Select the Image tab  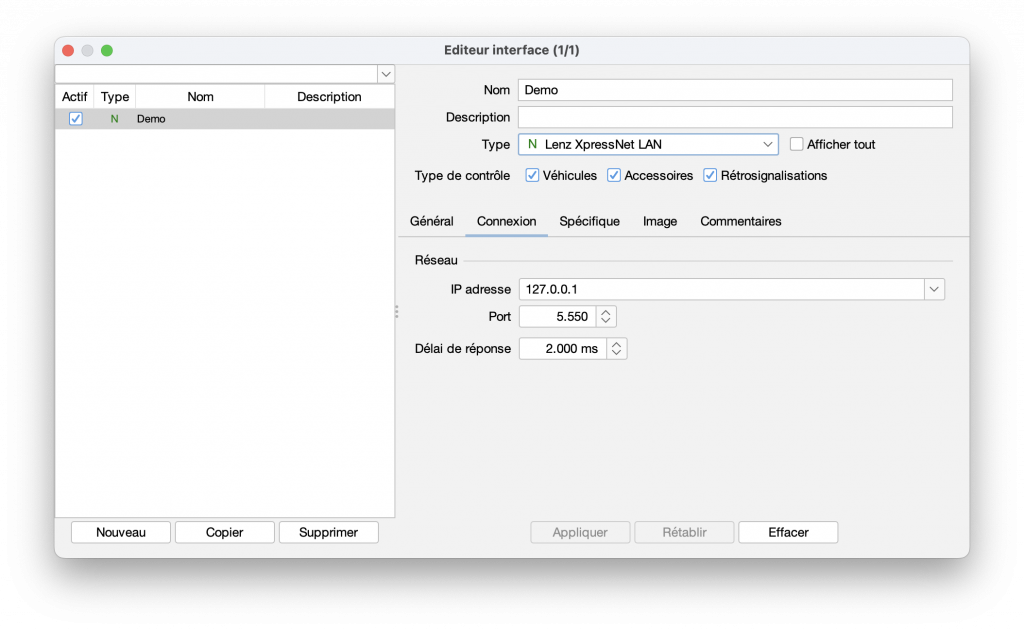pos(660,221)
